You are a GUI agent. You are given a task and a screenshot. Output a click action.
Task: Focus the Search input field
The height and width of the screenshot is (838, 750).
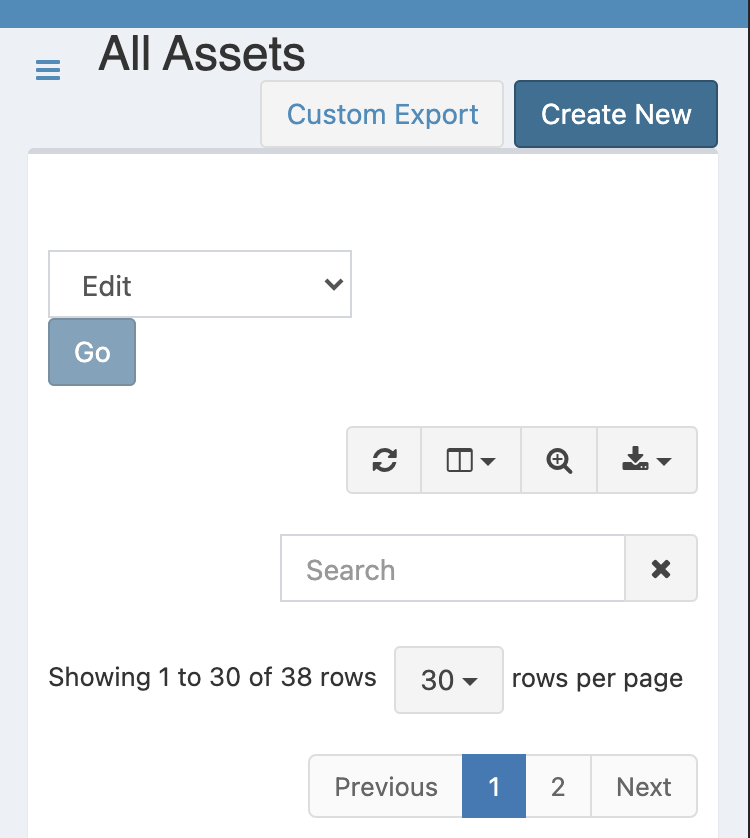[453, 568]
